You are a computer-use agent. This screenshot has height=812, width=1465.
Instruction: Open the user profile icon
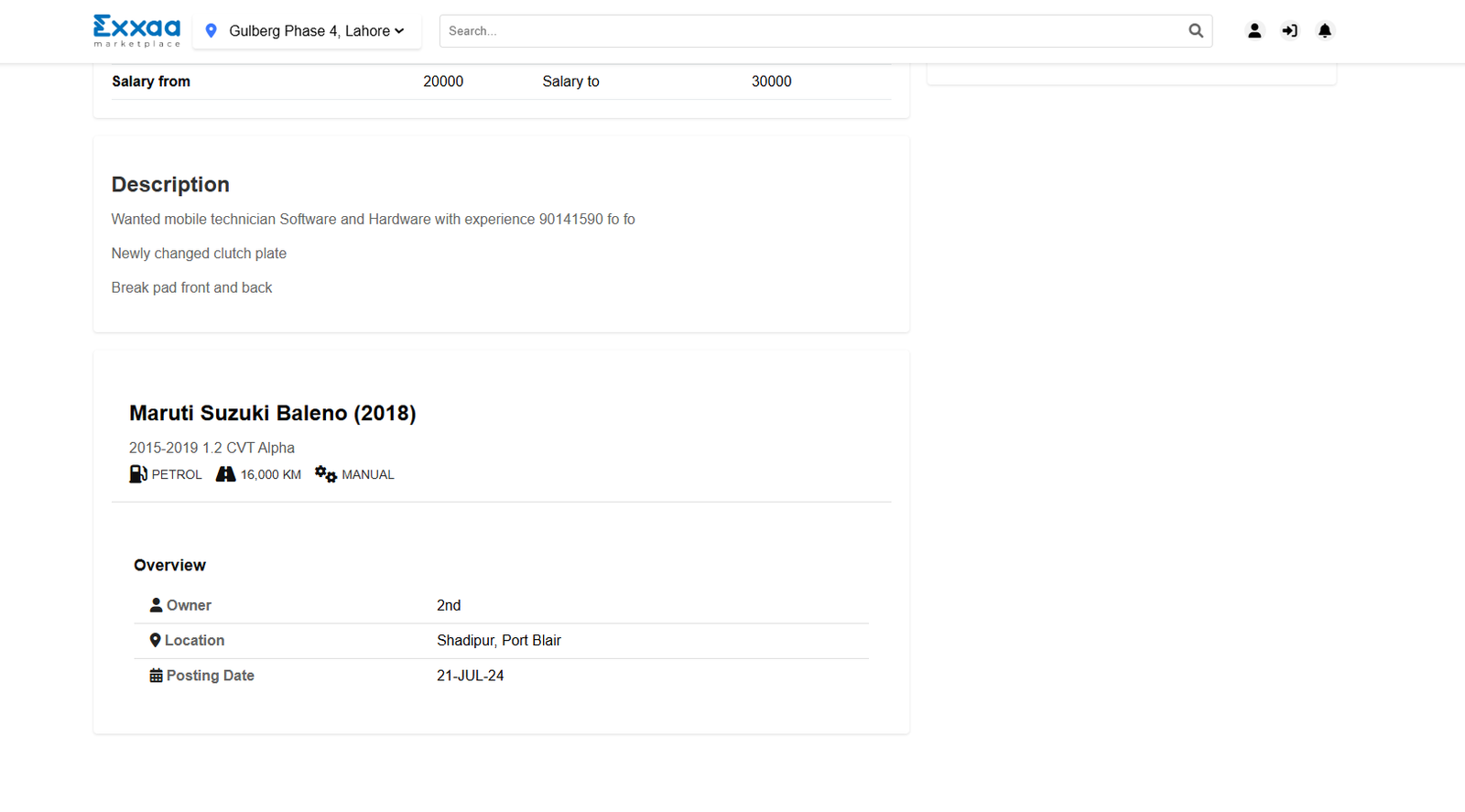[1253, 31]
